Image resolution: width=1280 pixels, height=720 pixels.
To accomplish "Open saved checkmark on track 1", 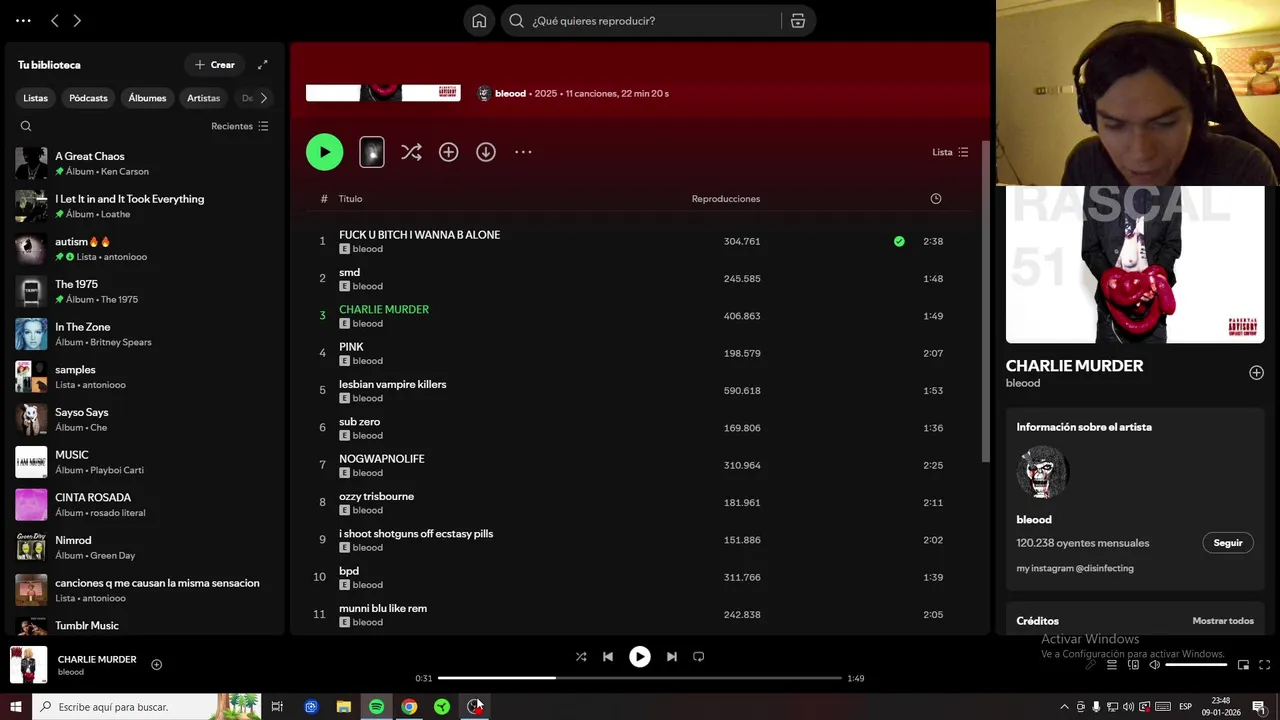I will coord(899,241).
